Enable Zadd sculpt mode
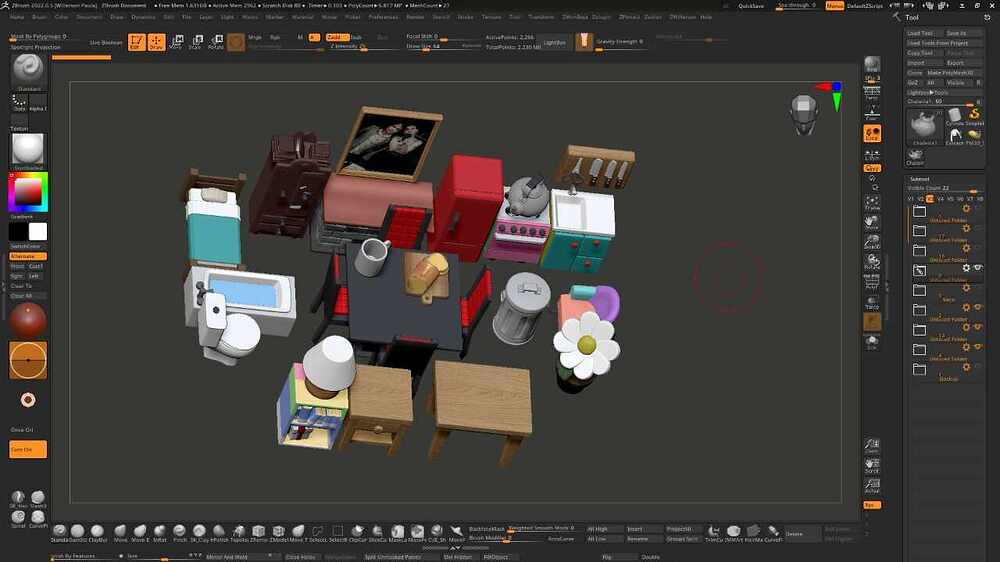 pos(337,38)
